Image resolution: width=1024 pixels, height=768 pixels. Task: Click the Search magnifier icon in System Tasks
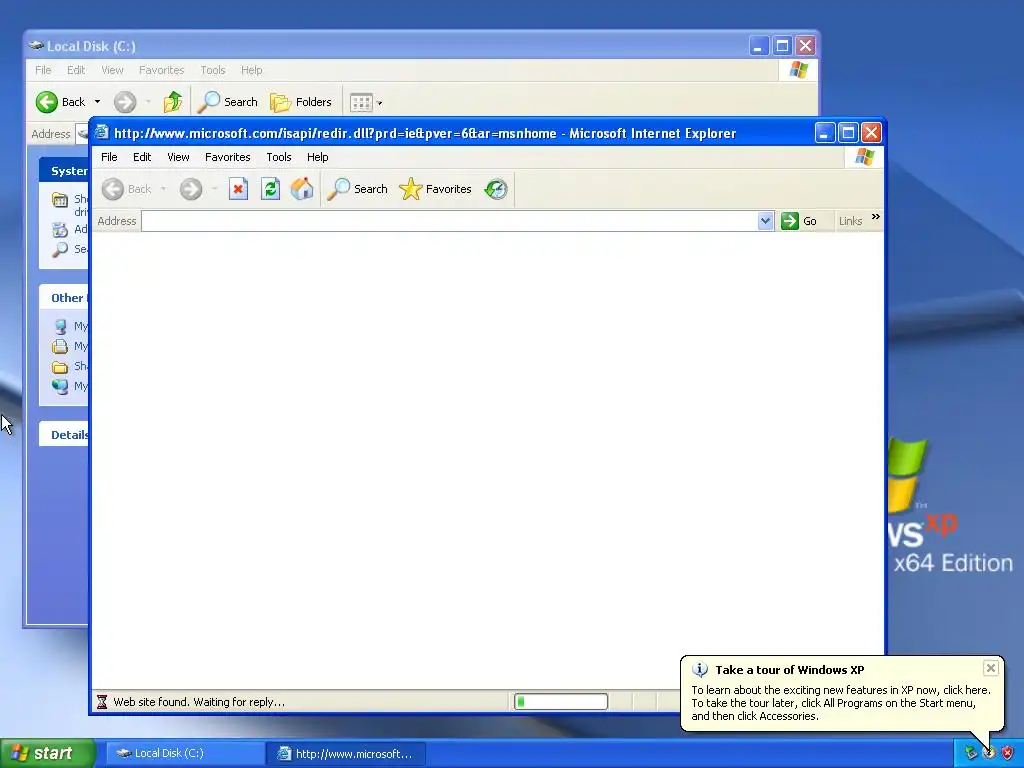click(60, 249)
